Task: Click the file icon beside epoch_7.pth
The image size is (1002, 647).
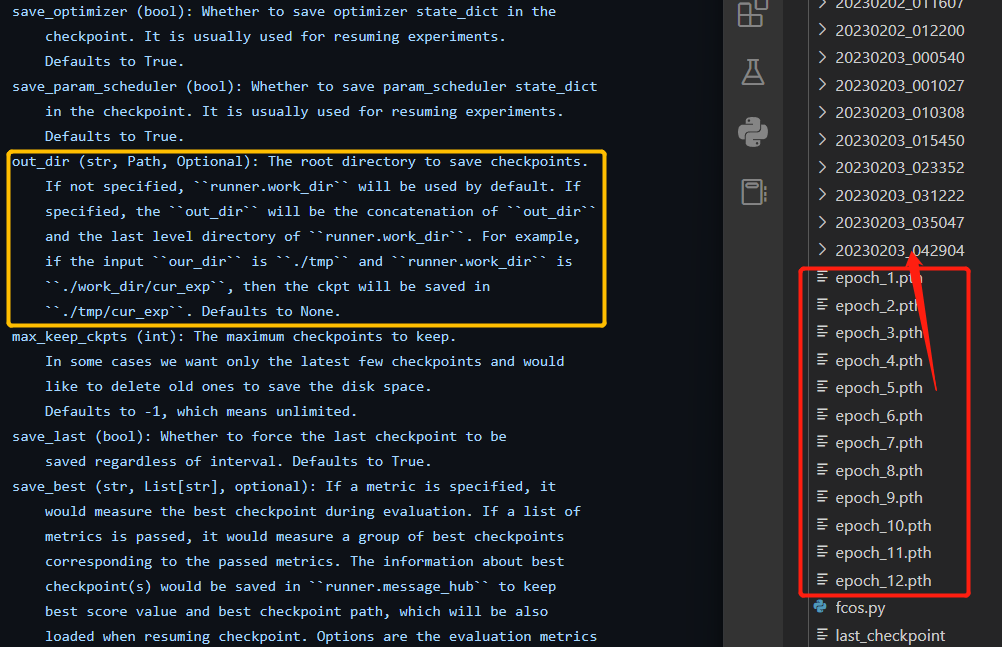Action: [823, 442]
